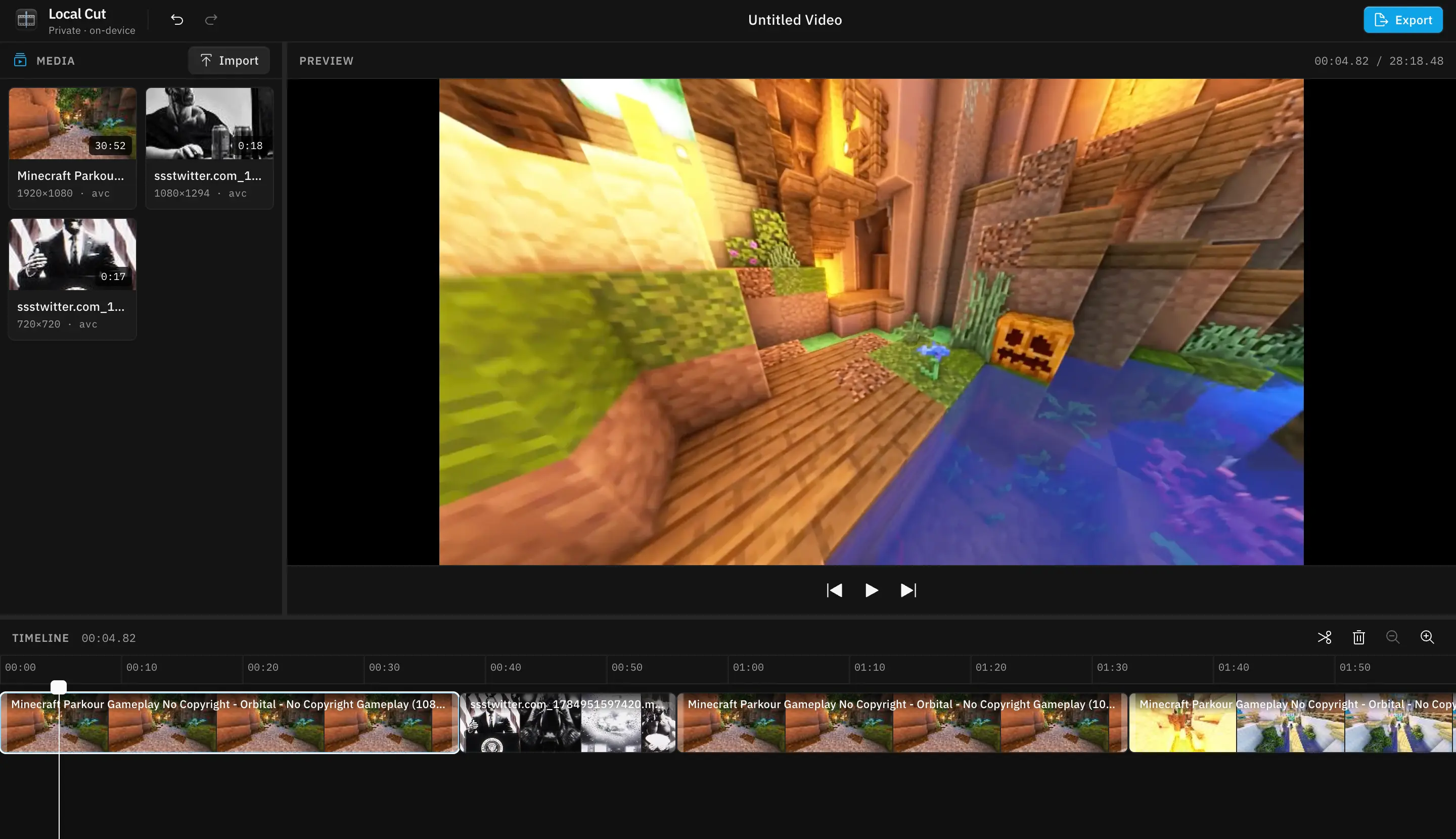This screenshot has width=1456, height=839.
Task: Skip to previous clip in preview
Action: 834,591
